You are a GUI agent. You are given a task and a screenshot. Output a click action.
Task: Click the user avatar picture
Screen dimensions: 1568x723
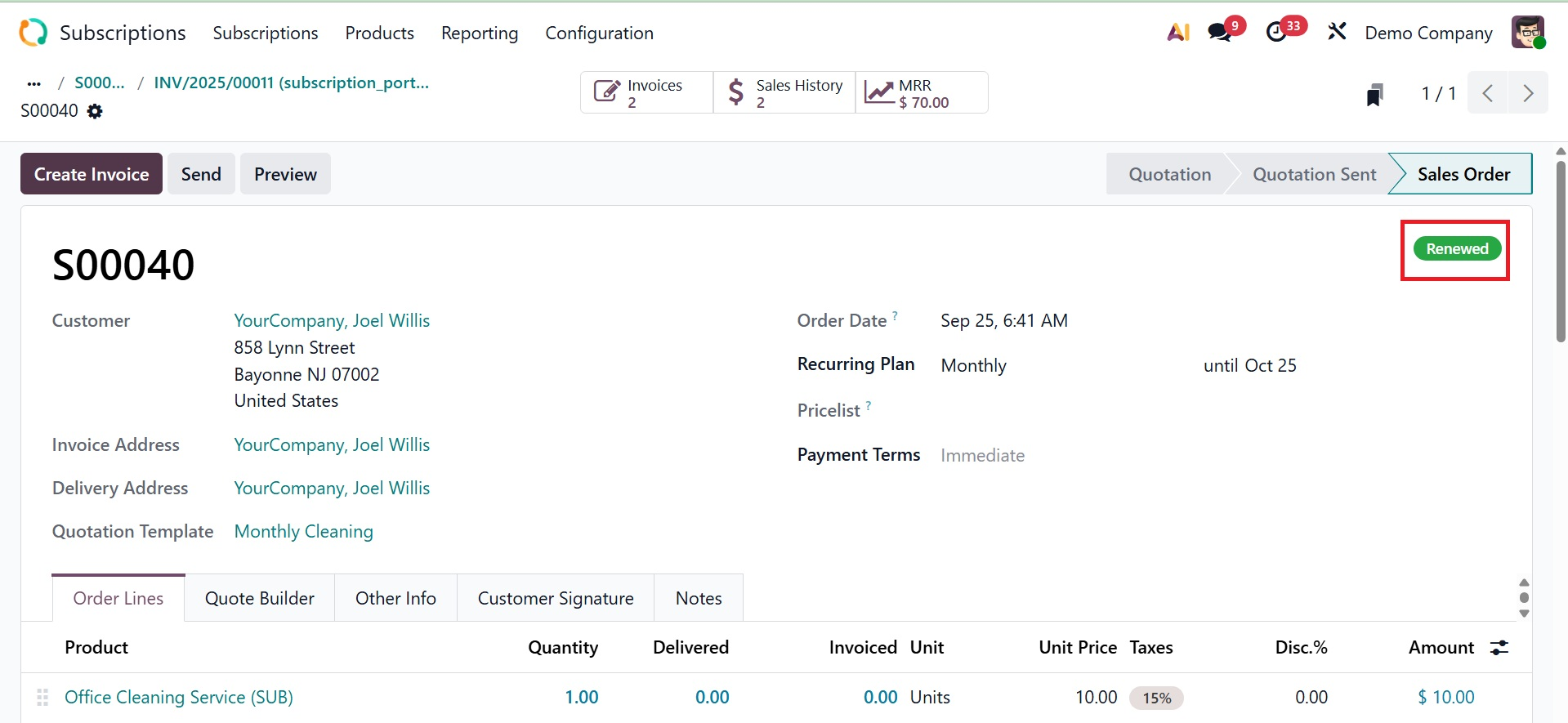pos(1527,33)
